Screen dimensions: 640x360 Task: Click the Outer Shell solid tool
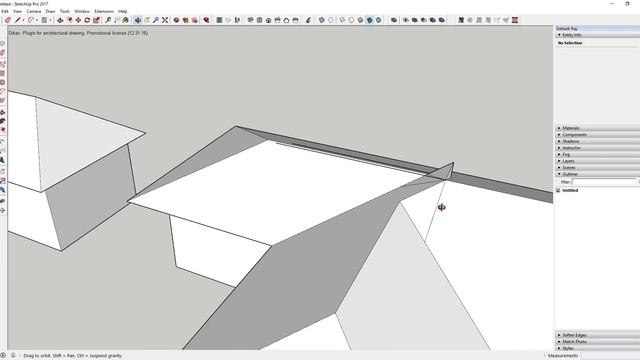[394, 20]
